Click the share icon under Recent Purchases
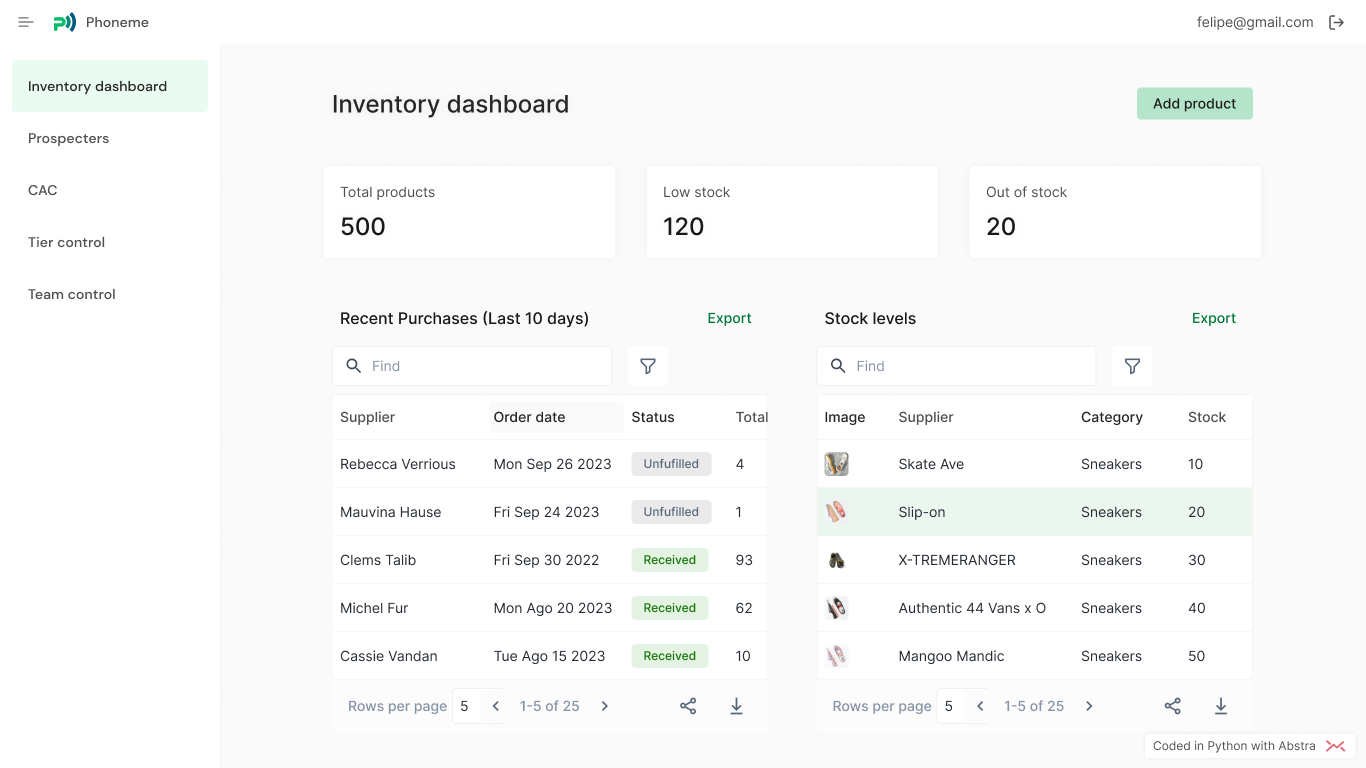 click(x=688, y=705)
